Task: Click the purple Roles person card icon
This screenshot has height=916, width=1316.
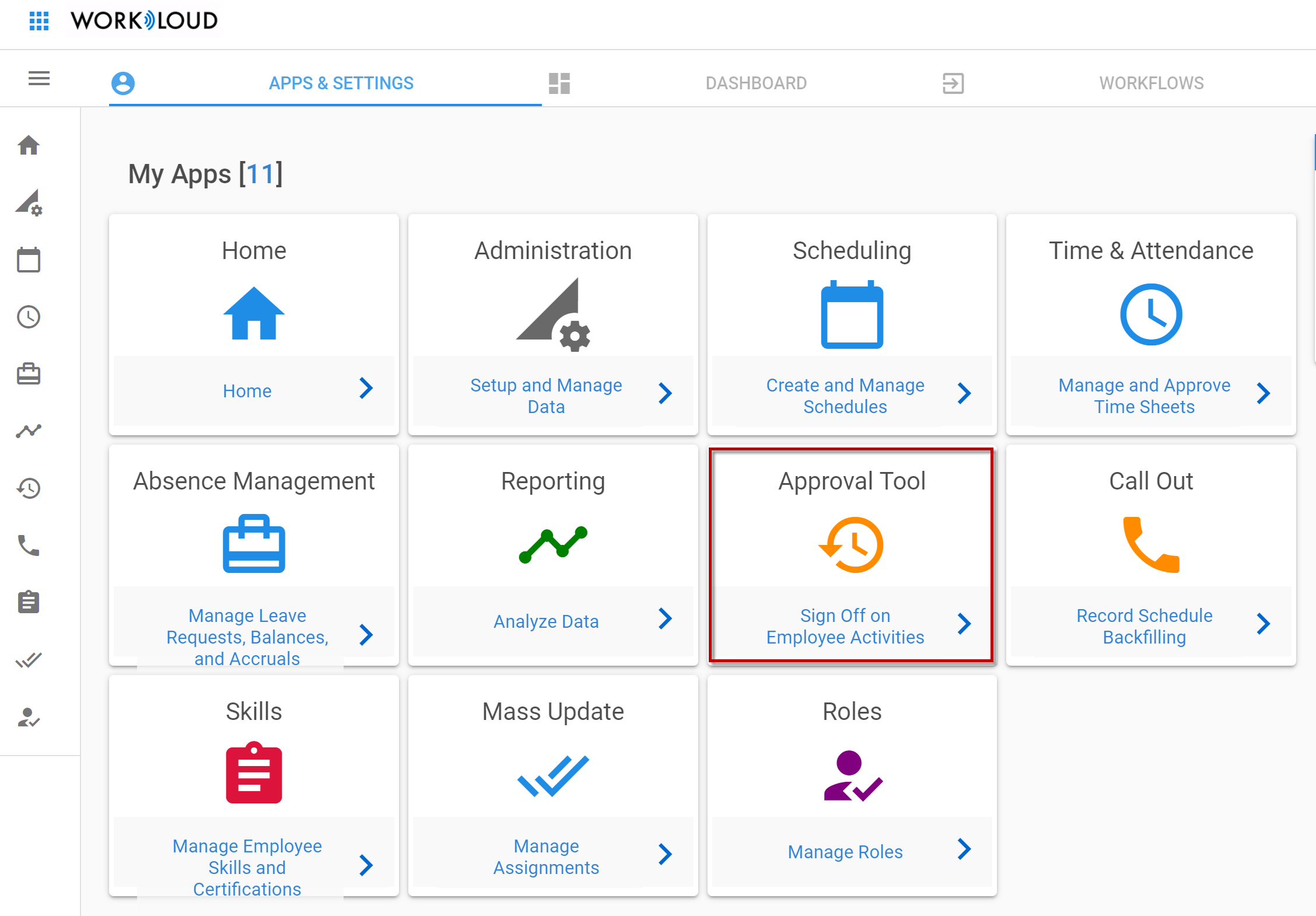Action: (853, 776)
